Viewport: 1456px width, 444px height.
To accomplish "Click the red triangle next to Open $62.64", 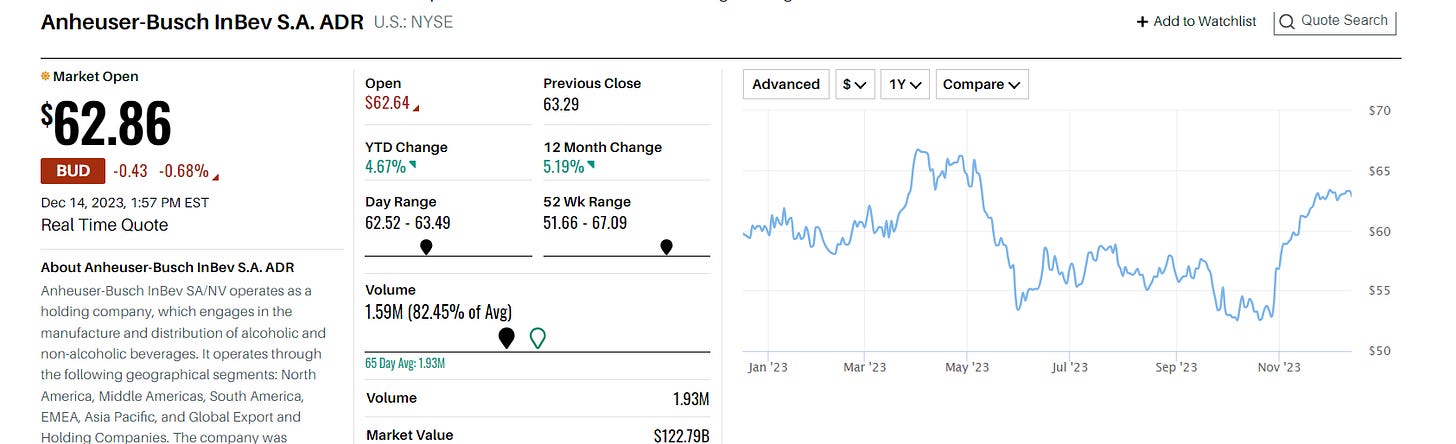I will tap(416, 108).
